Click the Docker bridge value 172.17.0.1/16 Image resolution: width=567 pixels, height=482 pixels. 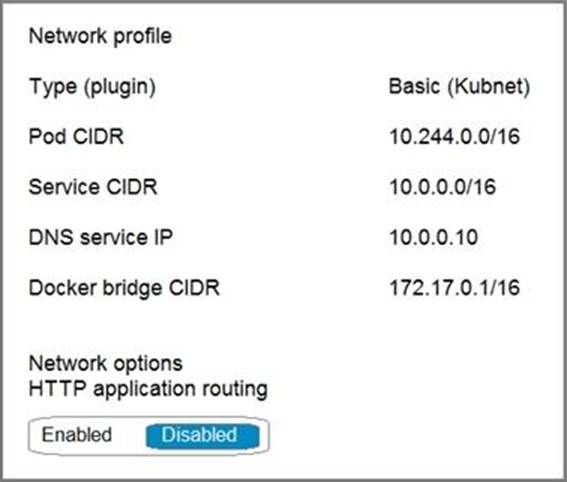pos(454,287)
